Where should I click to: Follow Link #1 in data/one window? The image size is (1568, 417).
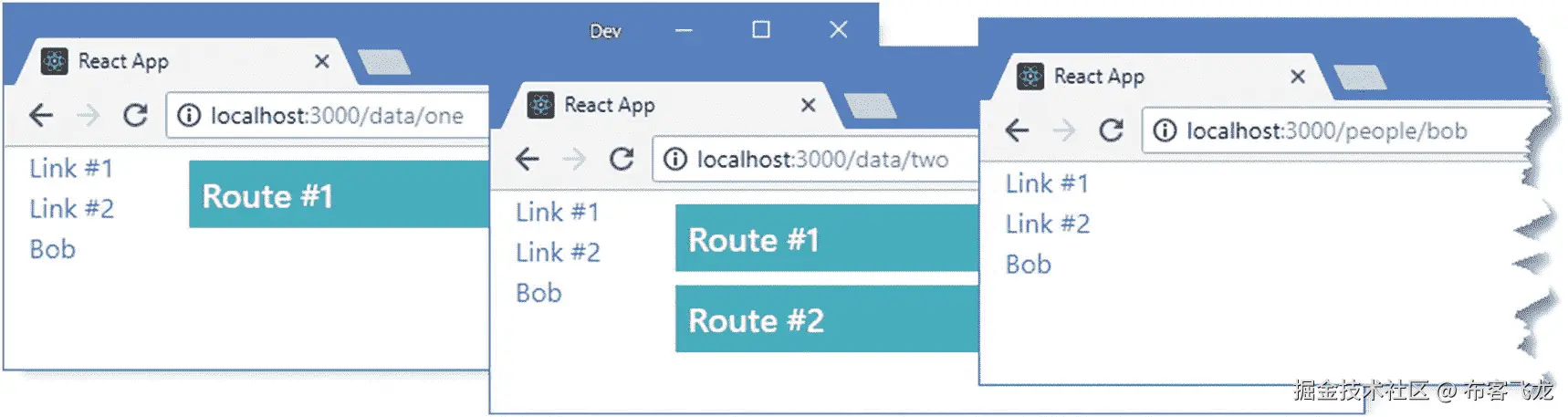(x=71, y=168)
